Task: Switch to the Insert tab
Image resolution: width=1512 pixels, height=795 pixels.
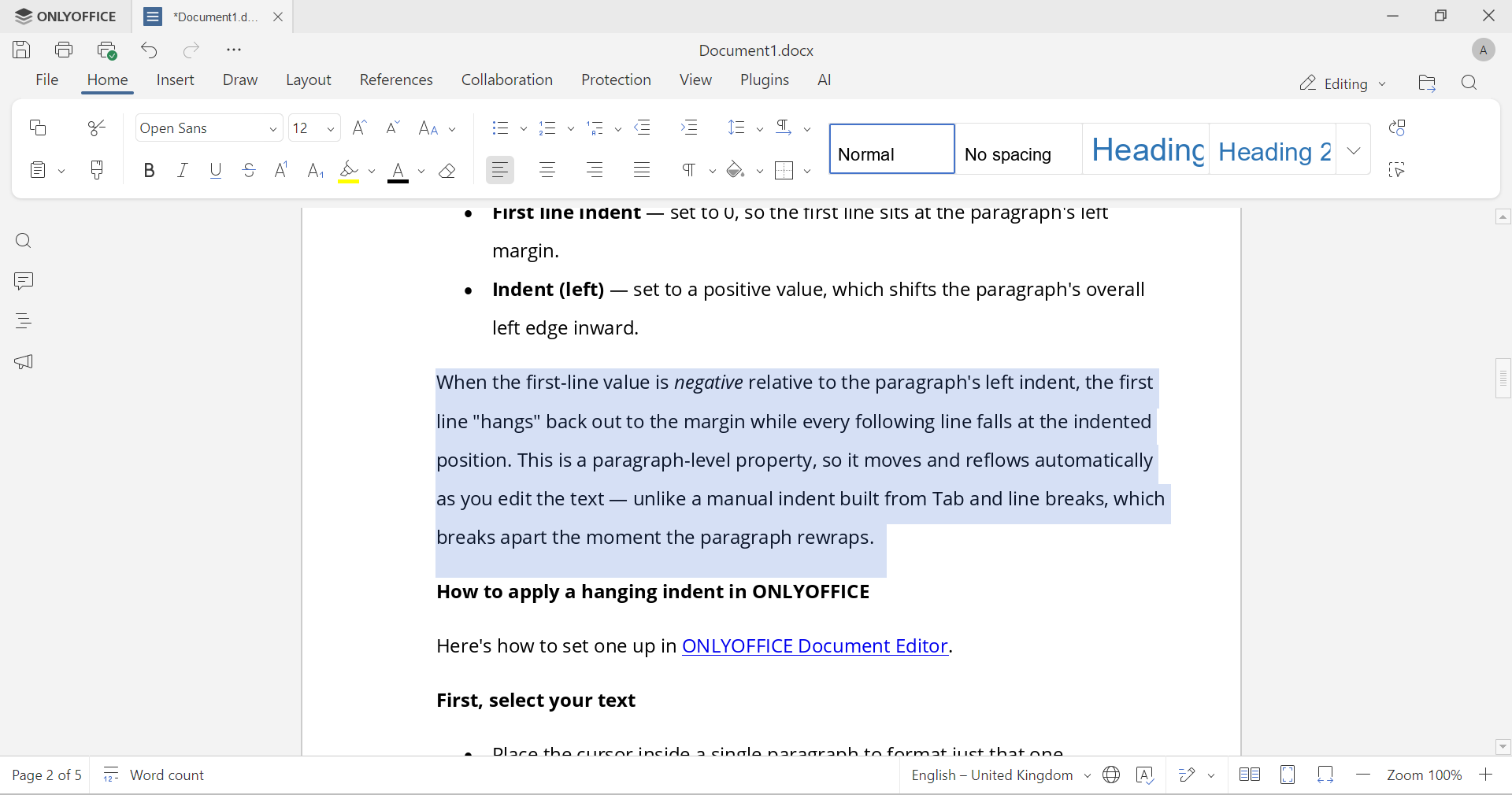Action: coord(176,80)
